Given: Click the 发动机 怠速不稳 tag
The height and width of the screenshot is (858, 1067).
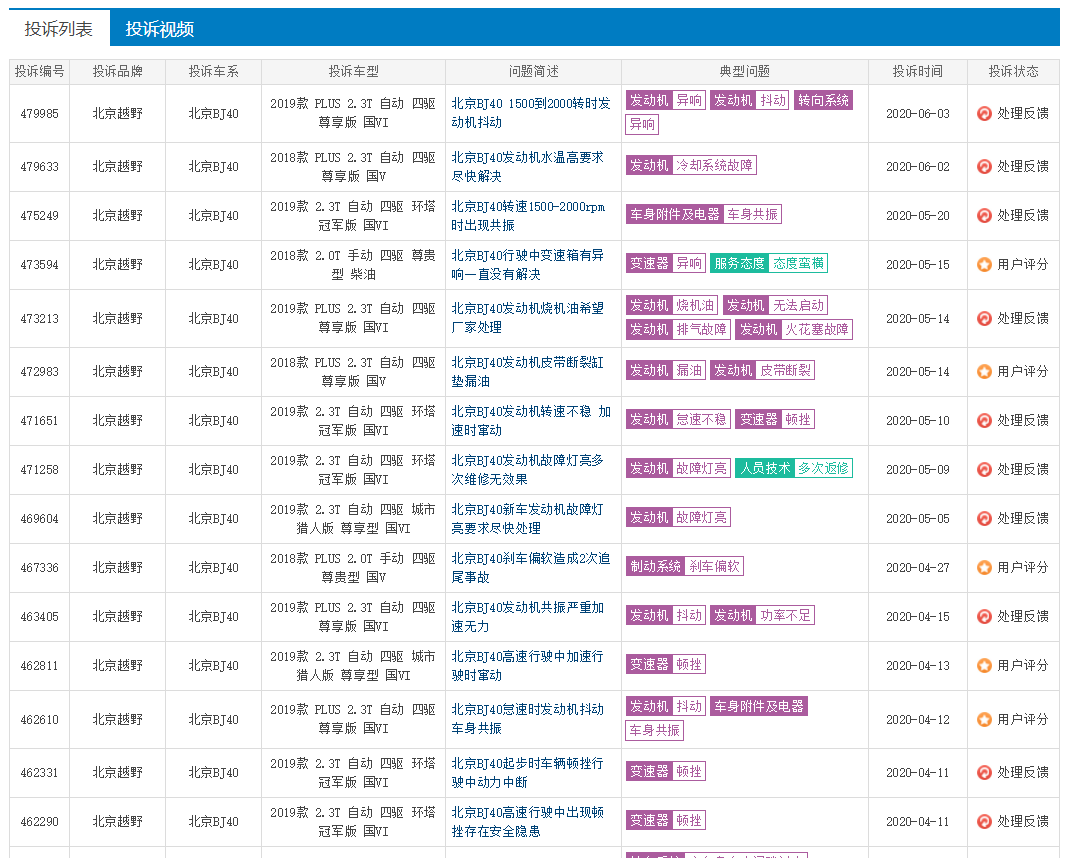Looking at the screenshot, I should point(678,419).
